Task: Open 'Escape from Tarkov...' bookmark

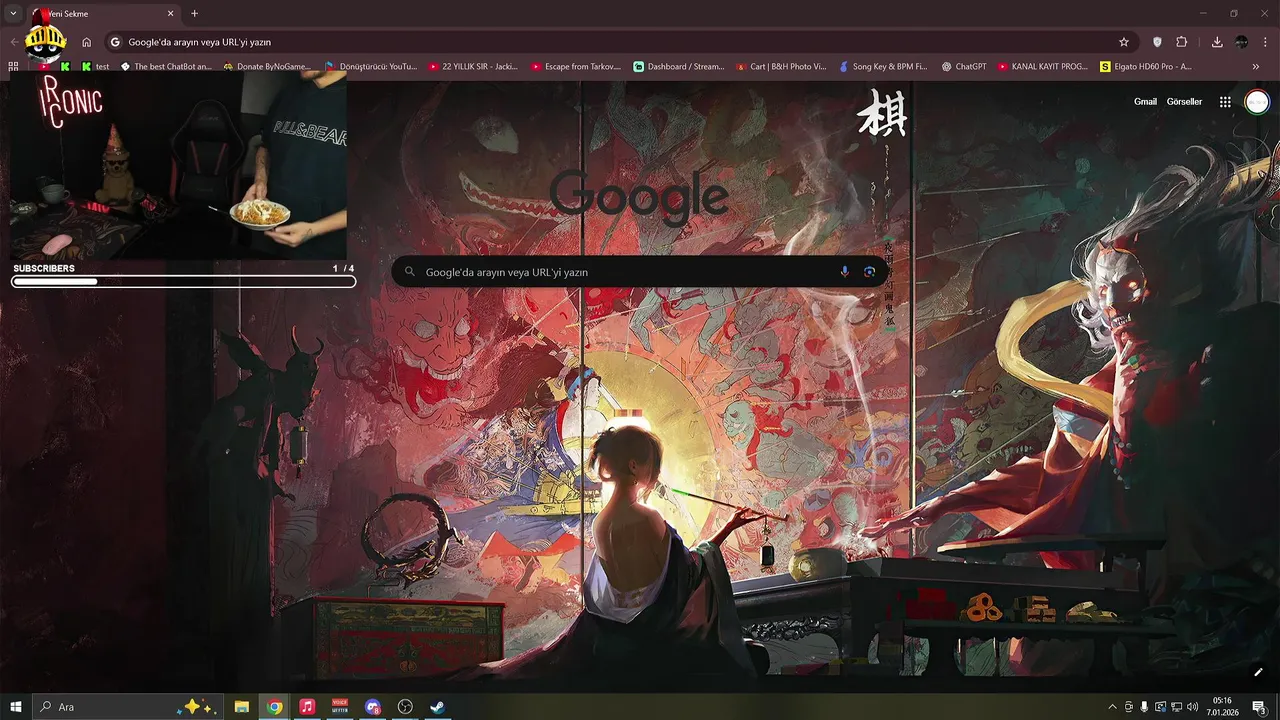Action: click(576, 66)
